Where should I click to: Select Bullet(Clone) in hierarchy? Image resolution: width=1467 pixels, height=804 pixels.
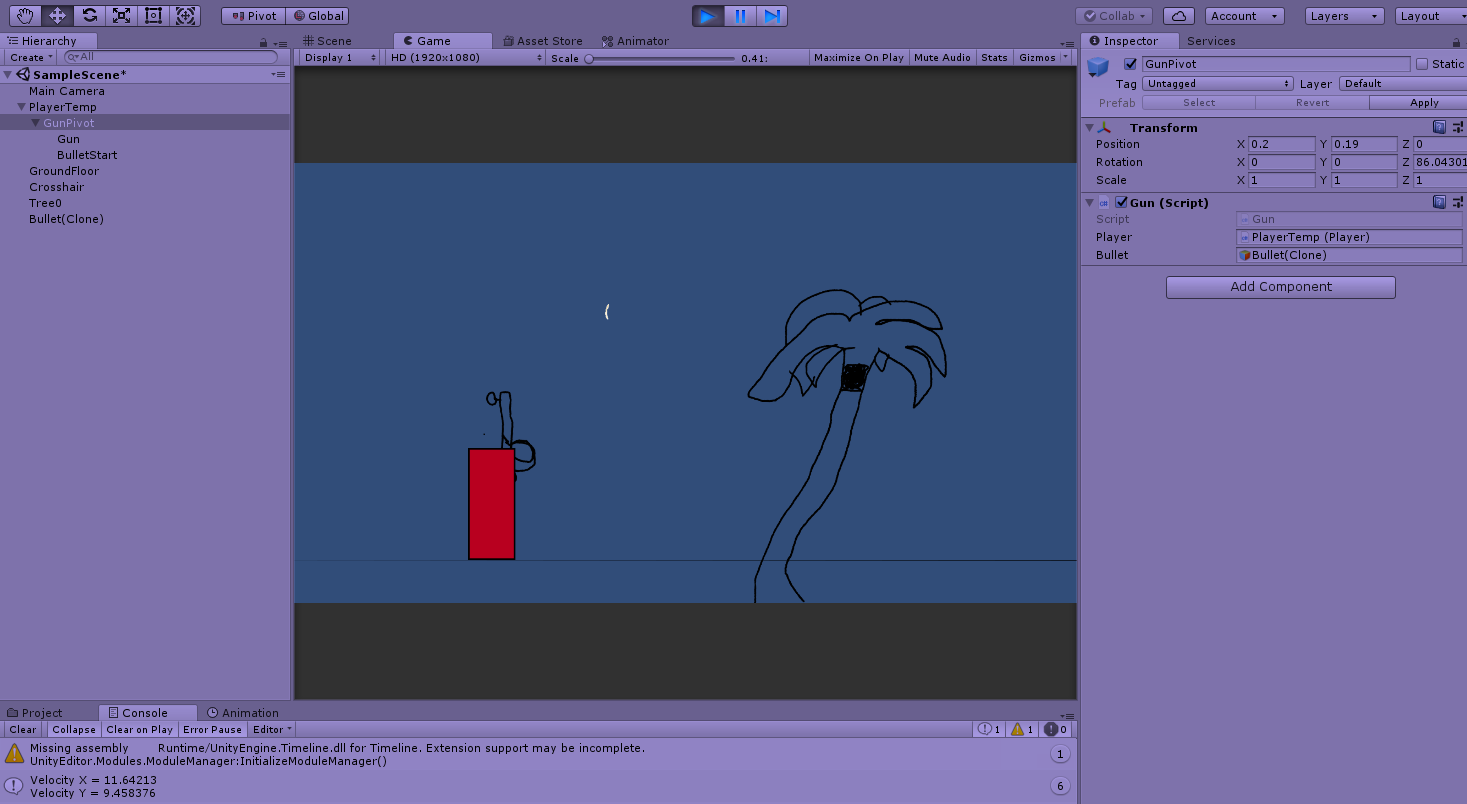tap(66, 219)
